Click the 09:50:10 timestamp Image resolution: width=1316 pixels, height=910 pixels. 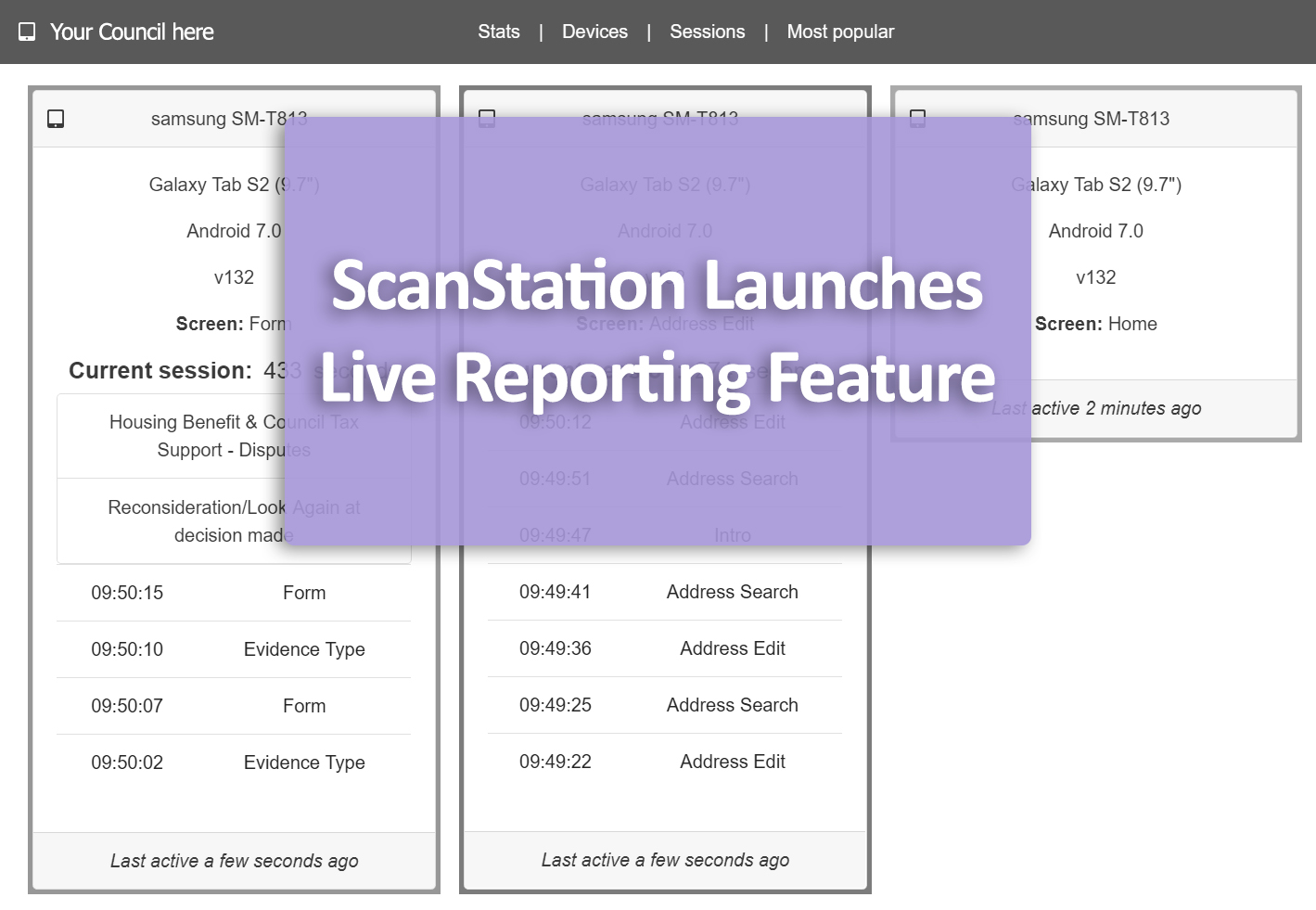coord(127,649)
